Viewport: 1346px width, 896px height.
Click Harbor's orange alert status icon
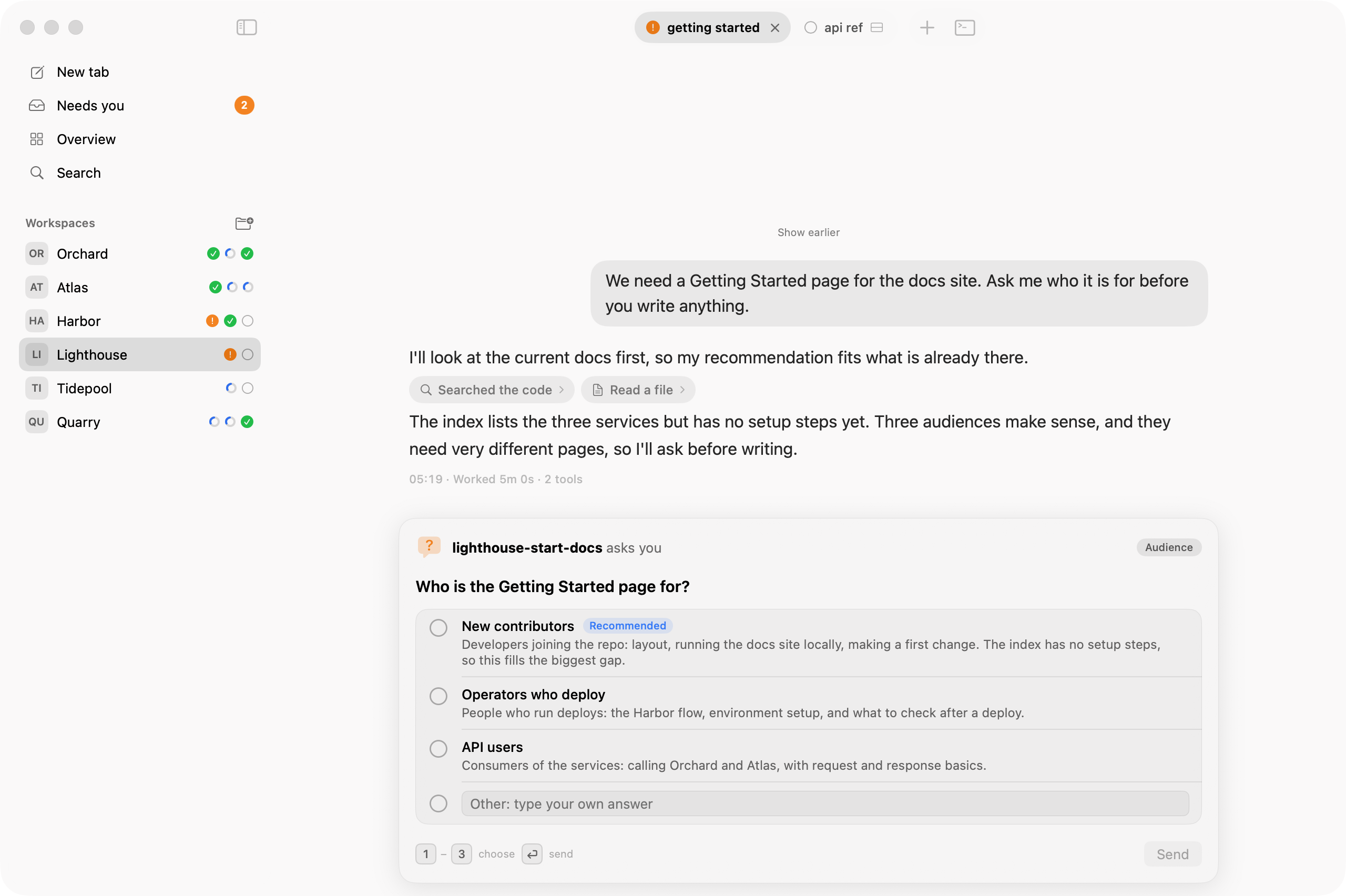pyautogui.click(x=212, y=321)
